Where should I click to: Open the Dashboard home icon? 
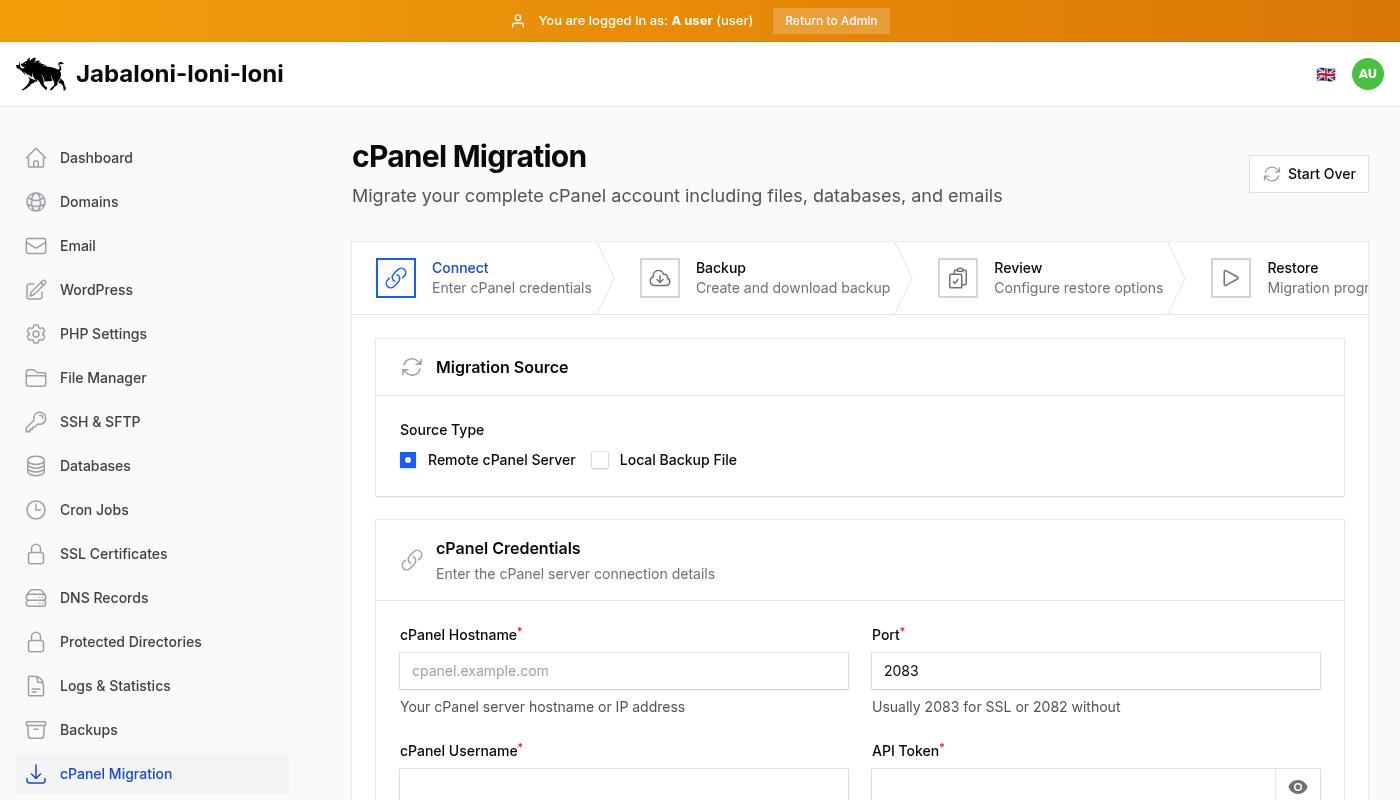[36, 157]
